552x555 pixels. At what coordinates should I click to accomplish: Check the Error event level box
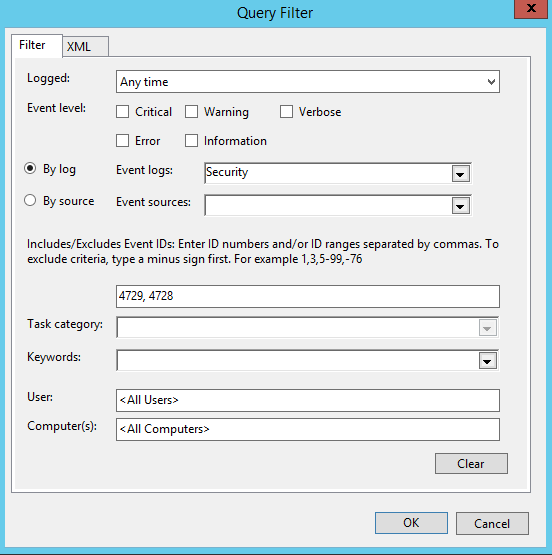click(x=122, y=141)
